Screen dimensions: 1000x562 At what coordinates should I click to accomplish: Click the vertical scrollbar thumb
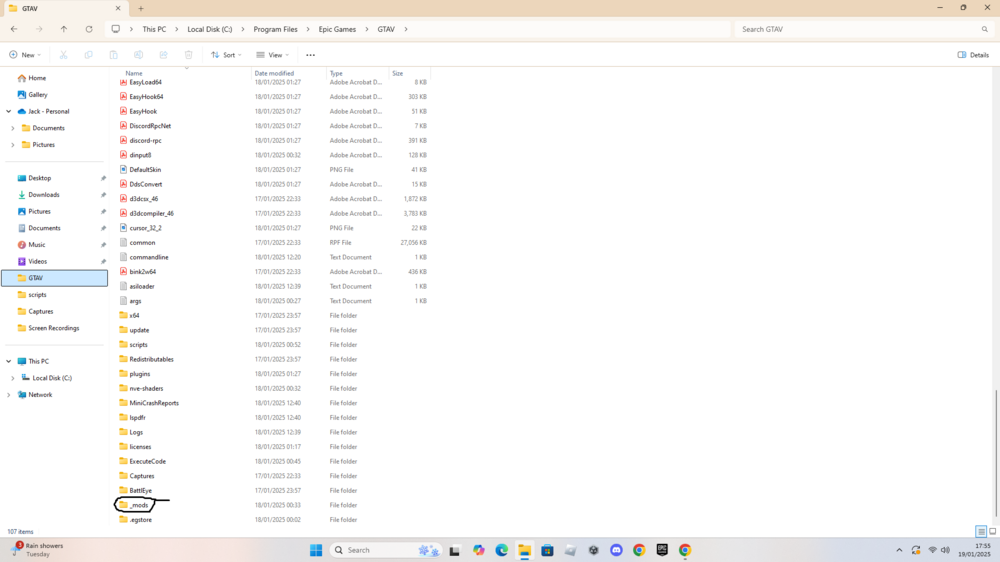click(x=996, y=453)
